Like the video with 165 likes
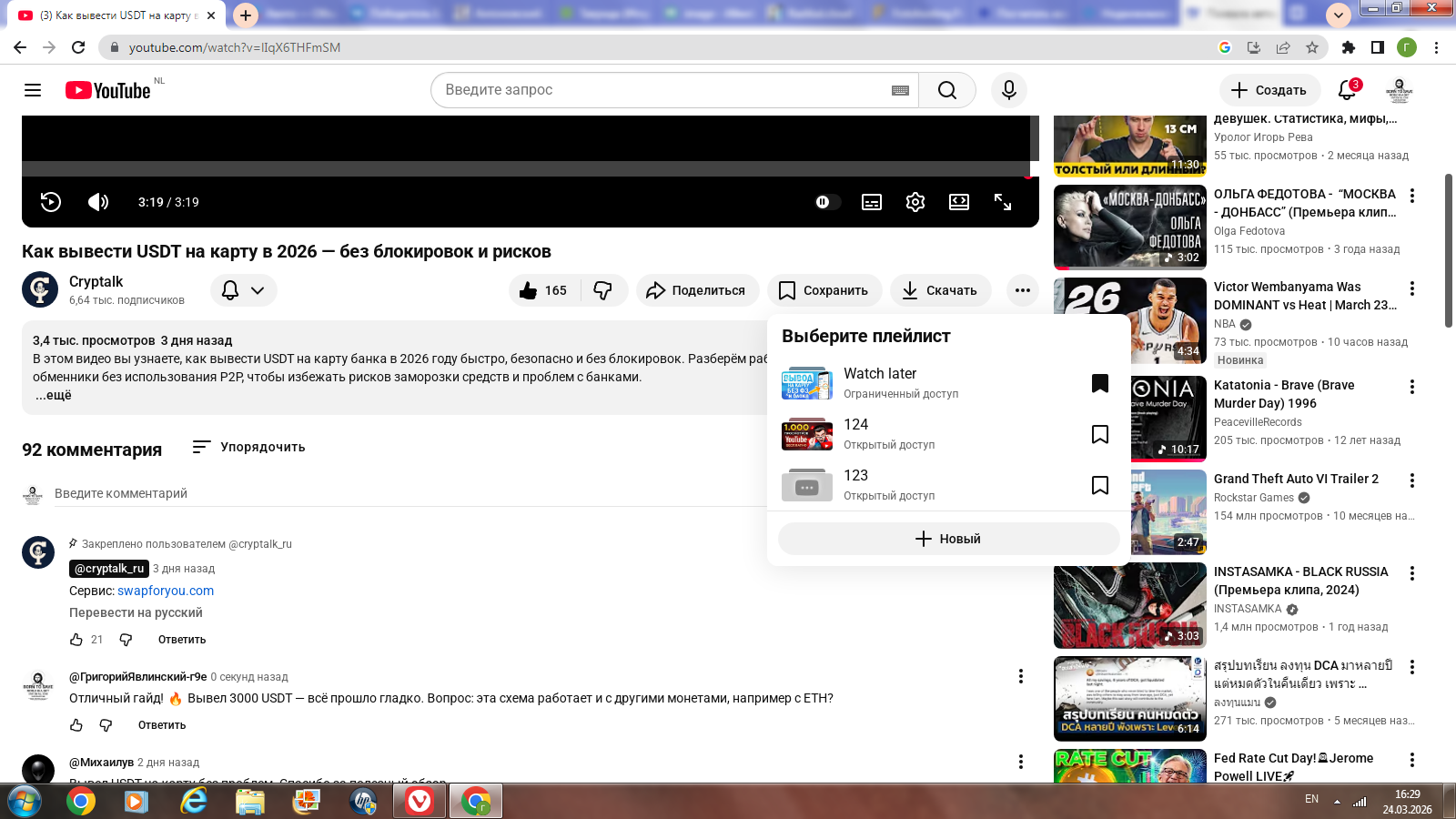Viewport: 1456px width, 819px height. click(x=544, y=290)
